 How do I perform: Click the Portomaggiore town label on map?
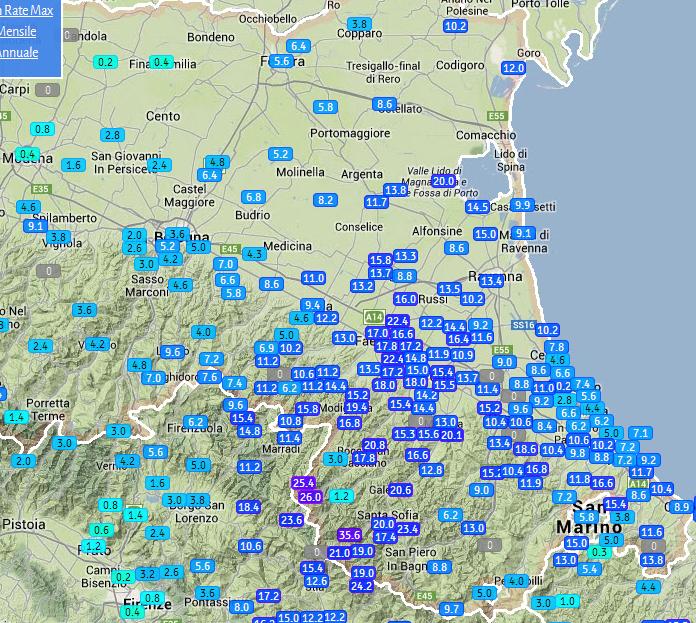click(x=350, y=133)
